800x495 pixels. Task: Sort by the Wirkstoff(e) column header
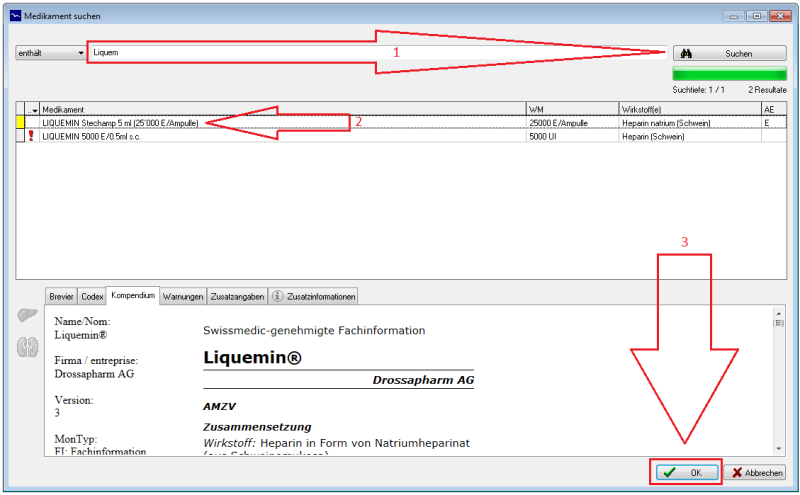[690, 109]
